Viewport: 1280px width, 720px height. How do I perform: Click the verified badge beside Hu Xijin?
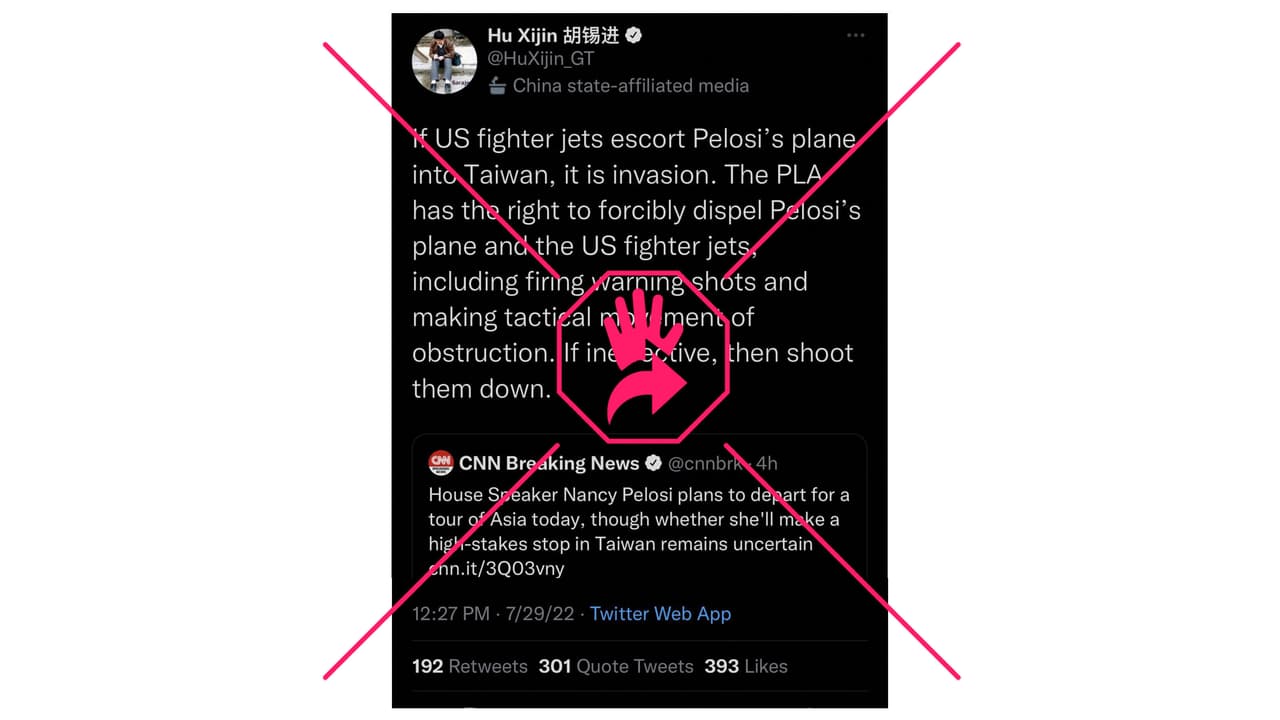tap(634, 36)
